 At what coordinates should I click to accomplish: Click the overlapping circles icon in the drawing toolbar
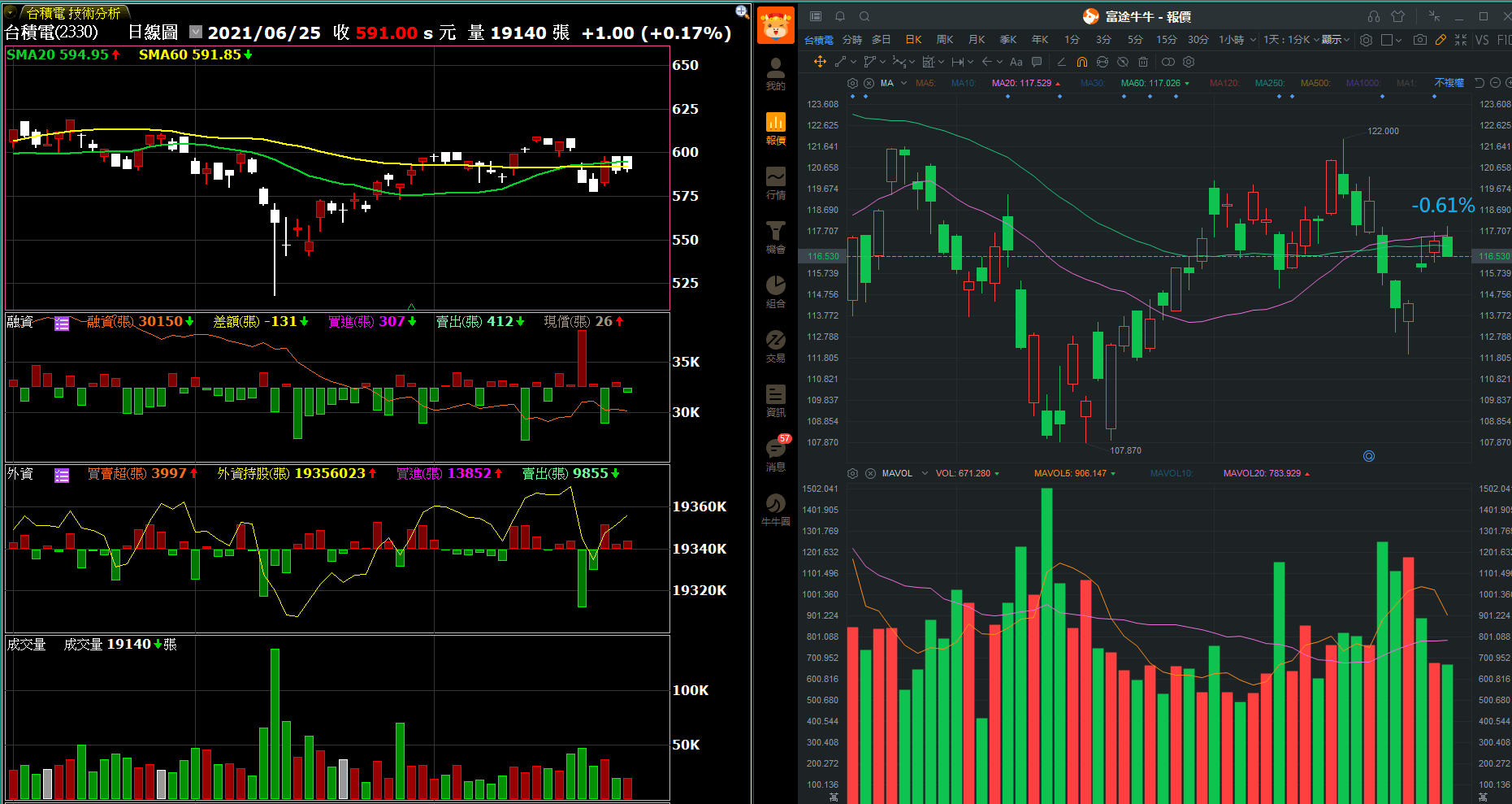[x=1168, y=62]
